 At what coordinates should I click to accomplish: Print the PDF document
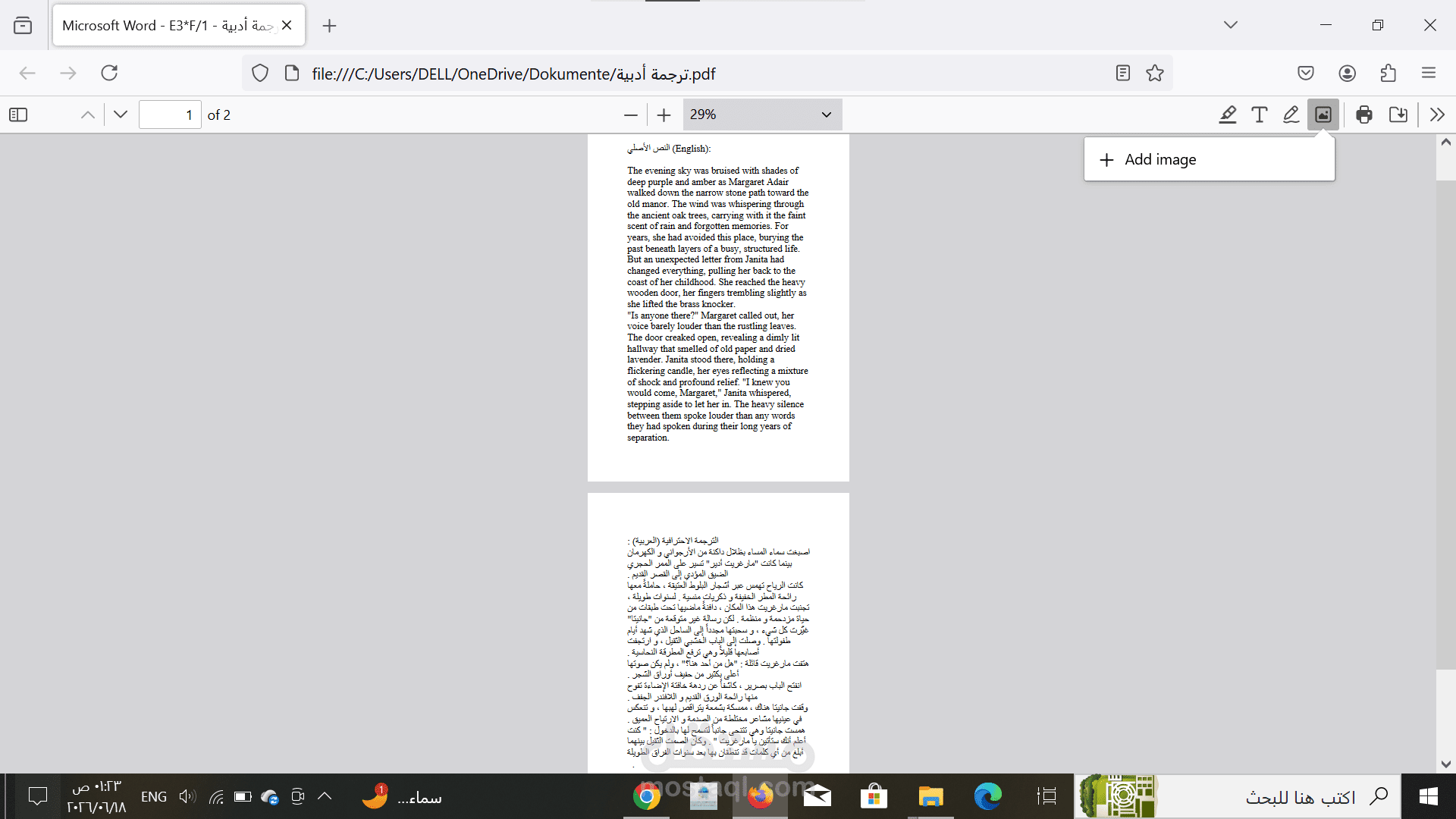pyautogui.click(x=1364, y=115)
